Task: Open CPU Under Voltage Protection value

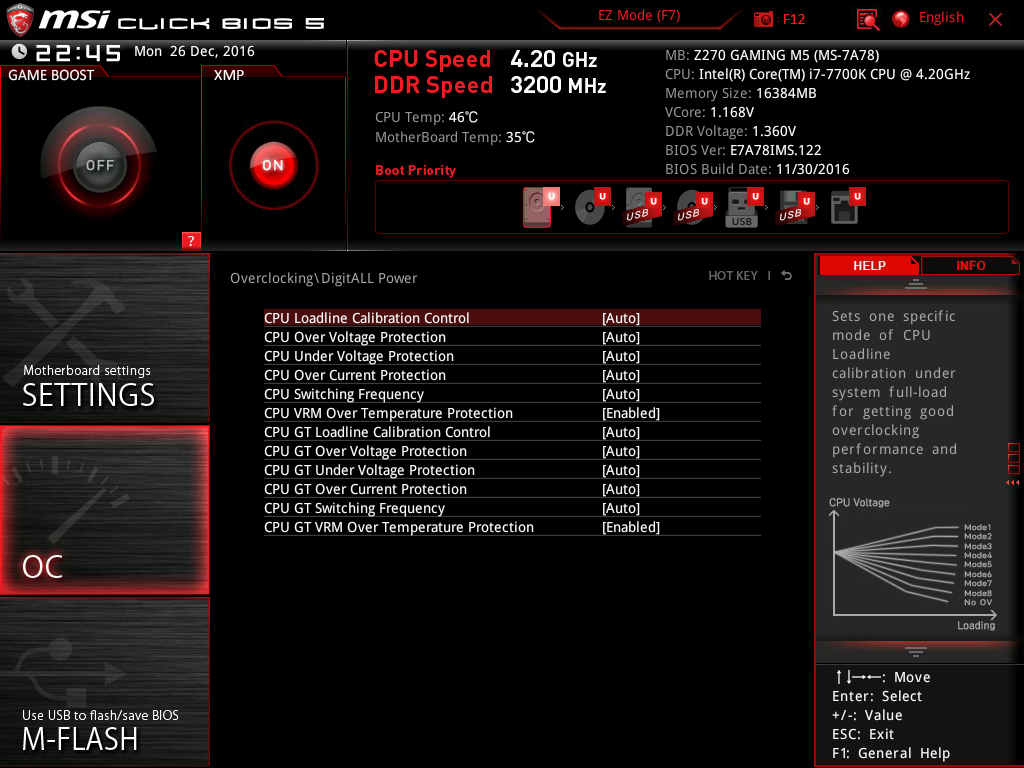Action: (620, 356)
